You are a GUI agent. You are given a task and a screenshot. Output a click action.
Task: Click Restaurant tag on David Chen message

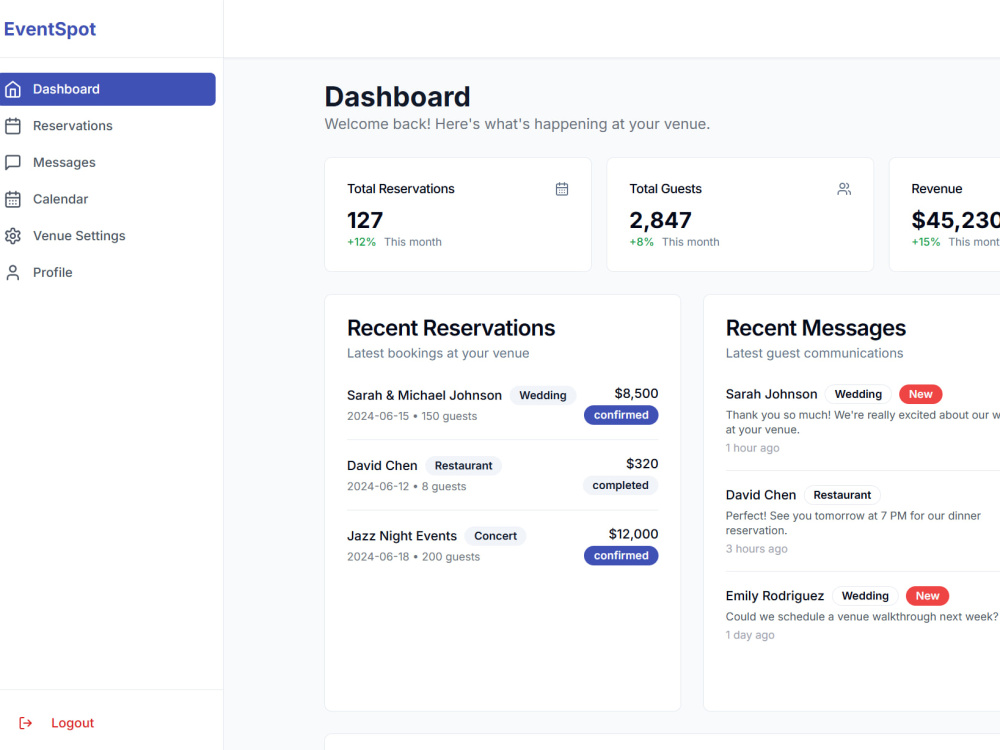click(x=842, y=495)
